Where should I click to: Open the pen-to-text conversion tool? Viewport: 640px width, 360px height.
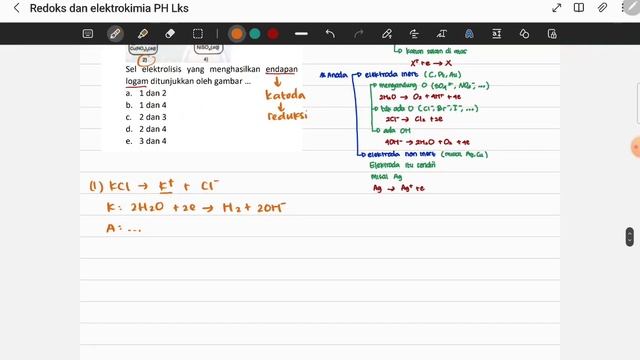pos(387,34)
